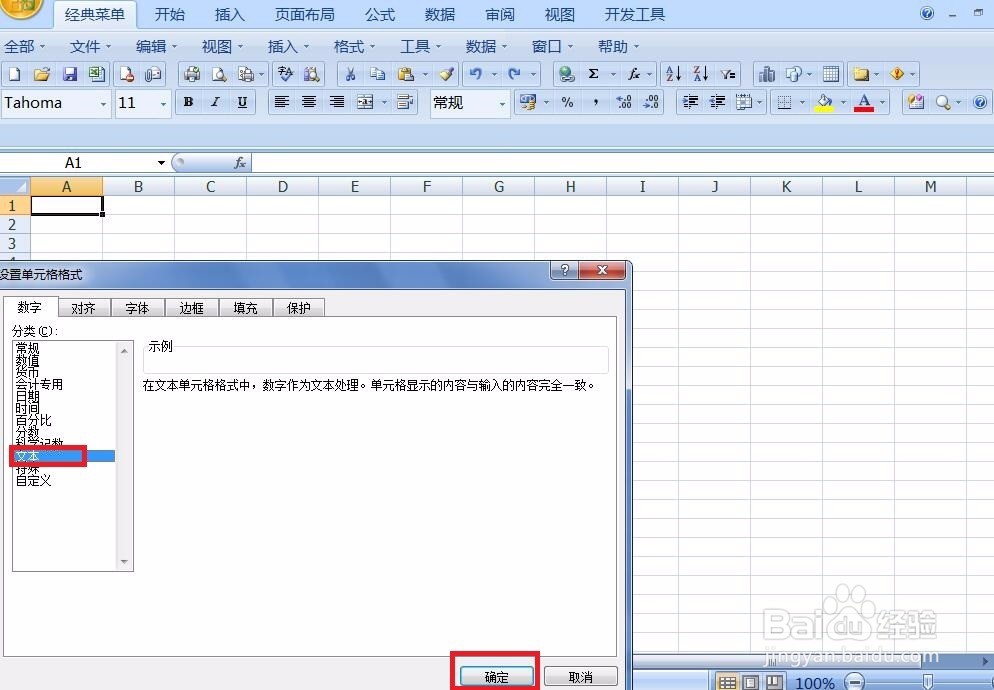994x690 pixels.
Task: Open the Tahoma font name dropdown
Action: pyautogui.click(x=103, y=103)
